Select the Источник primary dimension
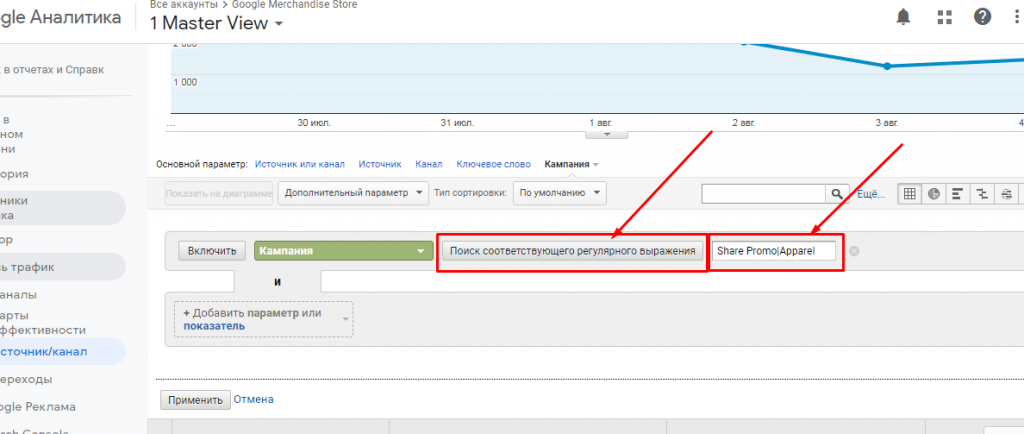Screen dimensions: 1024x434 [379, 164]
